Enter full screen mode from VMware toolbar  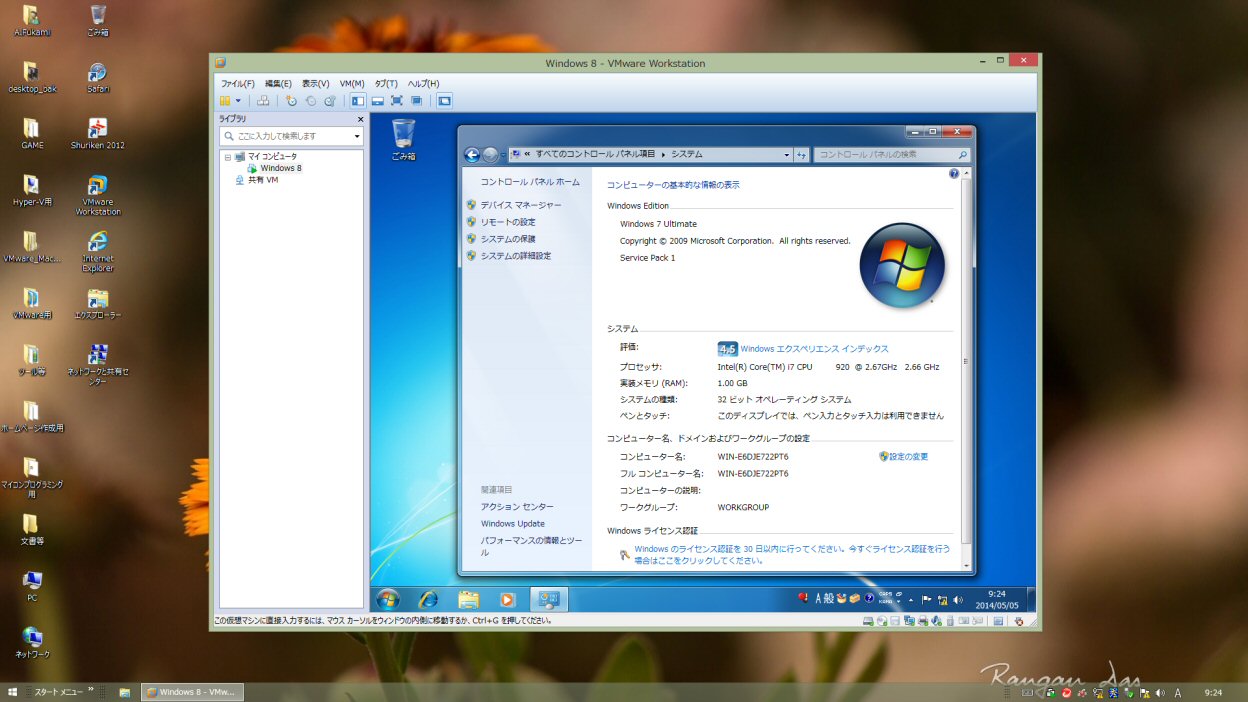(396, 101)
